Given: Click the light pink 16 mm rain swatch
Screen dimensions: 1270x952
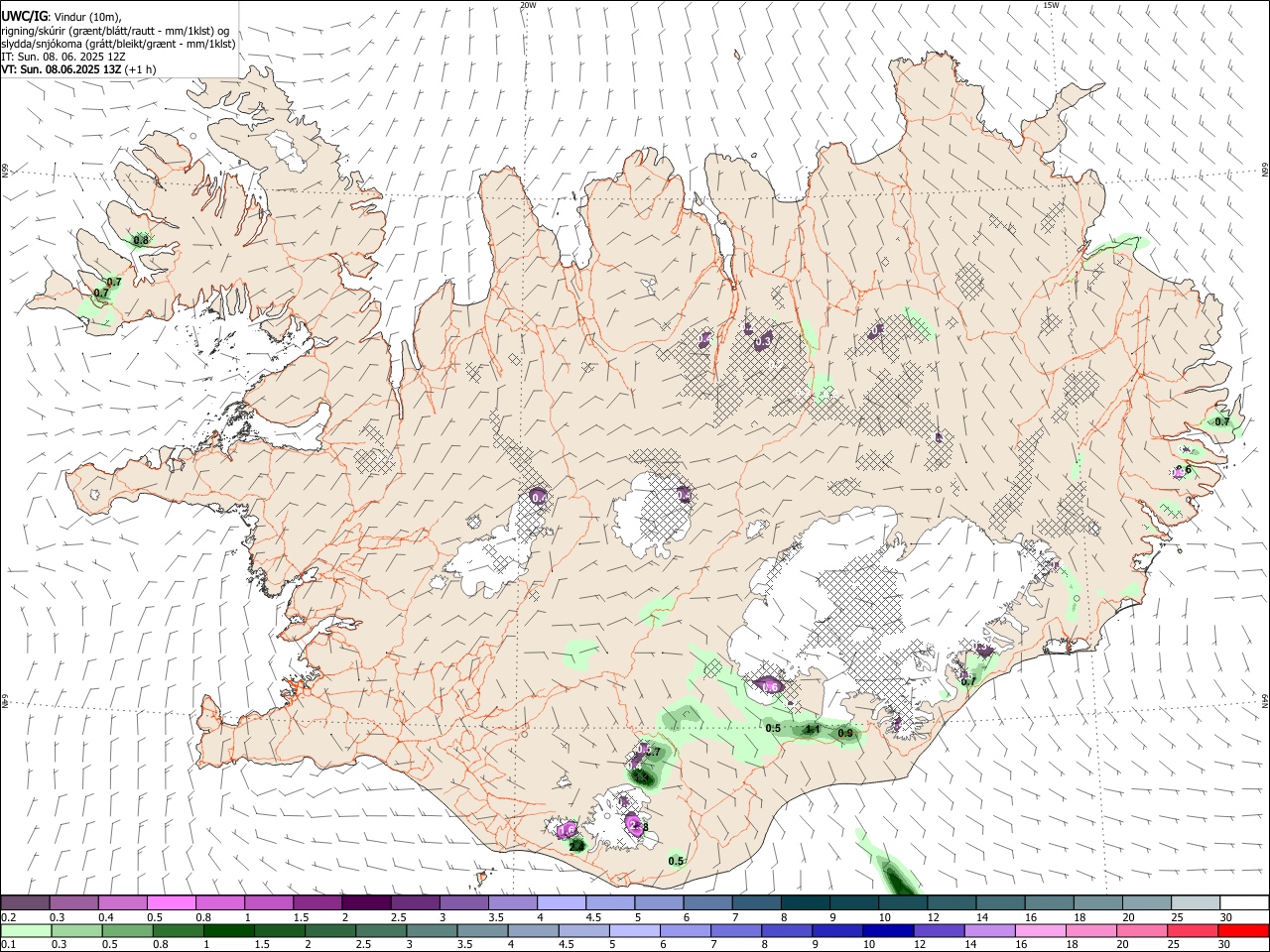Looking at the screenshot, I should 1039,931.
